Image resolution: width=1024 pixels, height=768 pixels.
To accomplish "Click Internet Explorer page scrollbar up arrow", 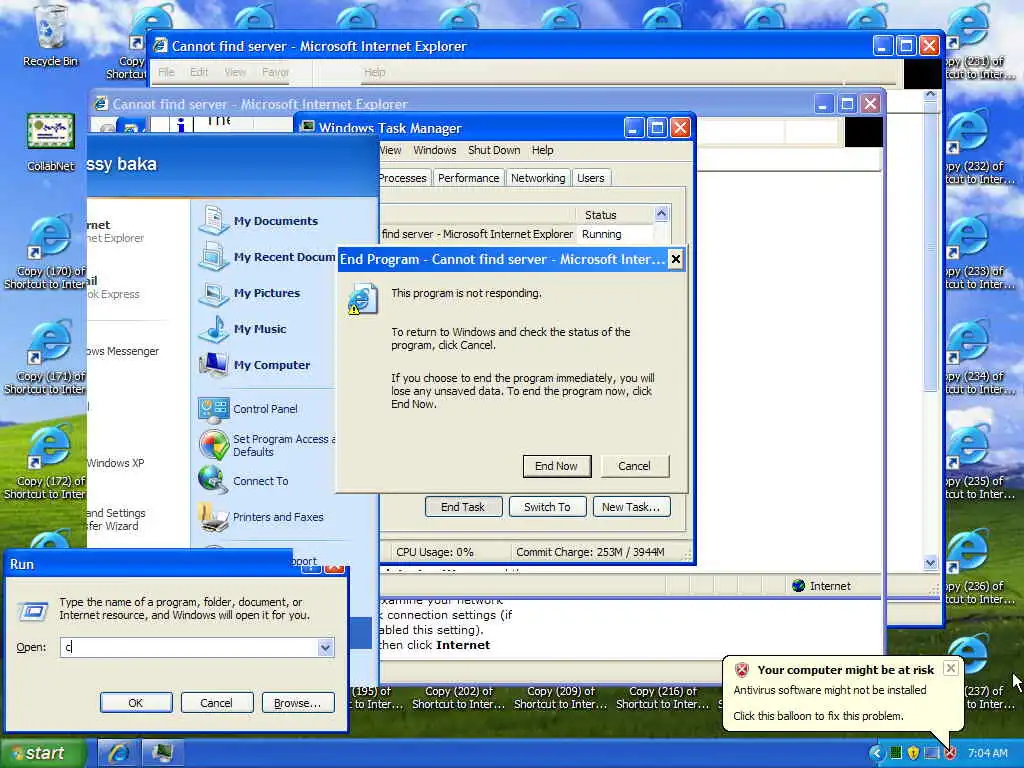I will [930, 95].
